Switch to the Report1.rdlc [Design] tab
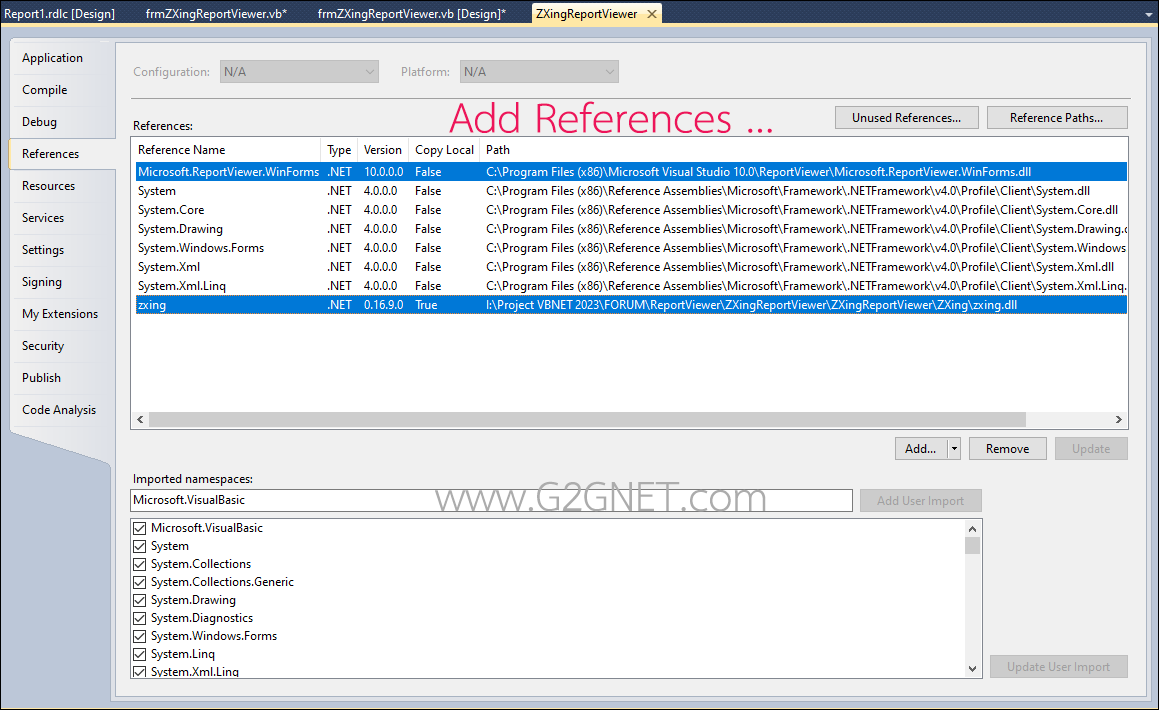Image resolution: width=1159 pixels, height=710 pixels. (60, 14)
